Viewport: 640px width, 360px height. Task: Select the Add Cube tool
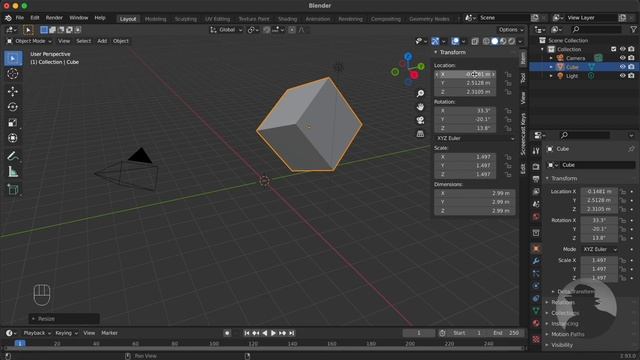[13, 190]
